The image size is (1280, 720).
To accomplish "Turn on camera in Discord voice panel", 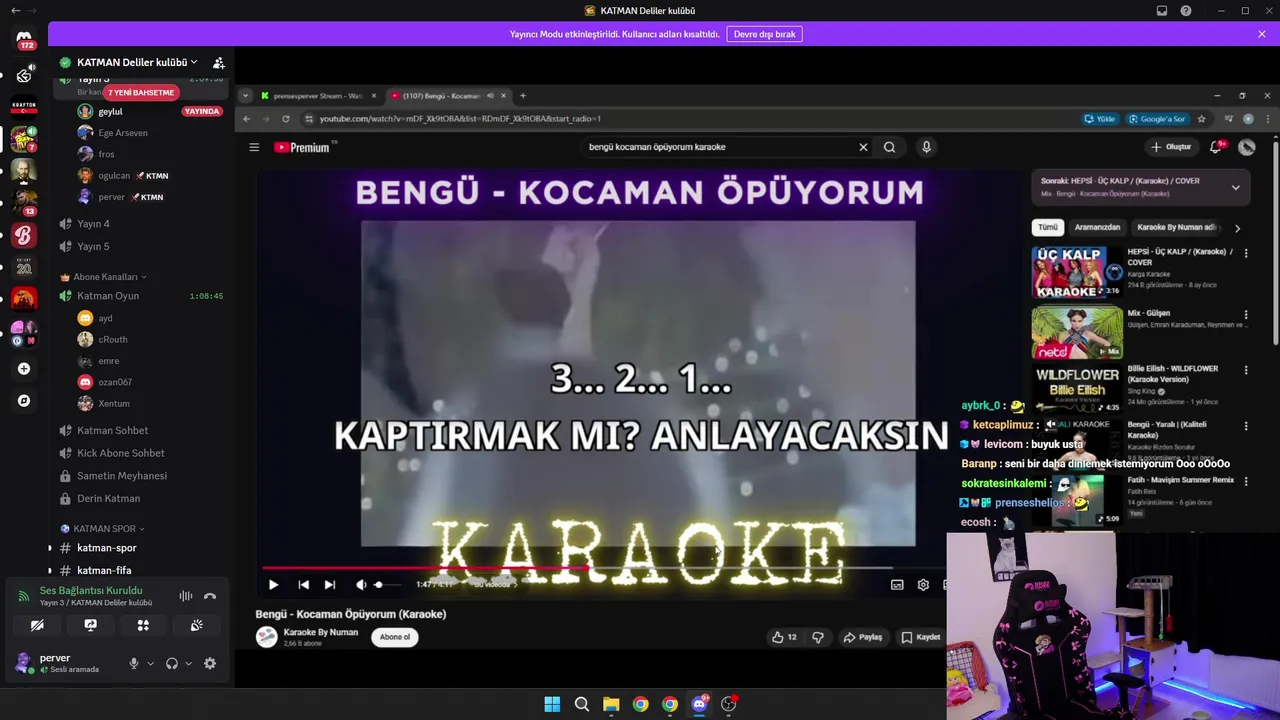I will click(37, 625).
